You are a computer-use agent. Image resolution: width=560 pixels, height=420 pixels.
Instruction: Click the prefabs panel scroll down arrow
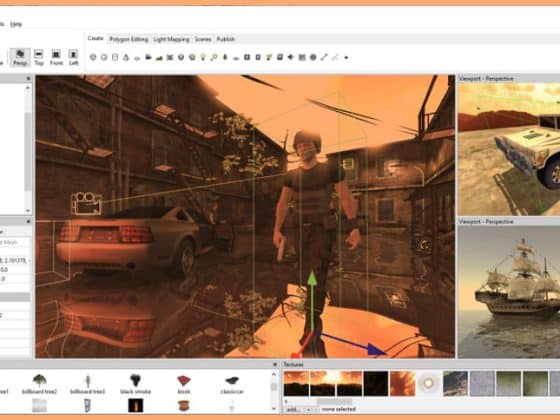point(274,409)
